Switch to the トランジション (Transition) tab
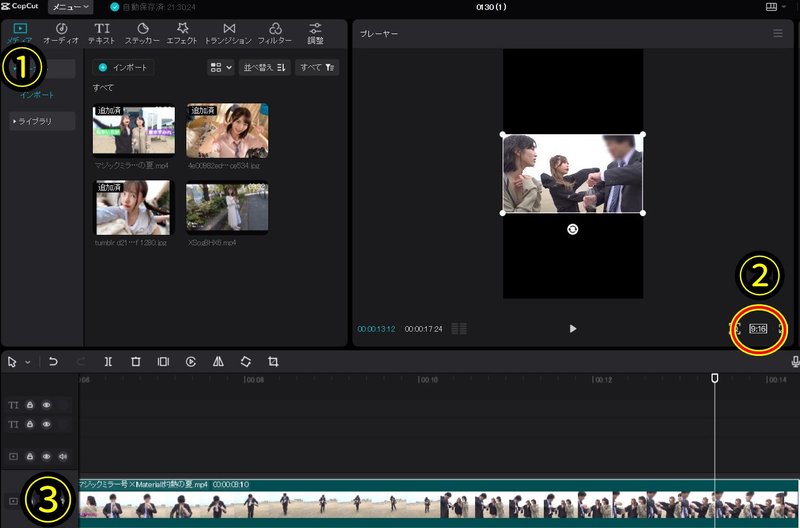The image size is (800, 528). (x=229, y=34)
